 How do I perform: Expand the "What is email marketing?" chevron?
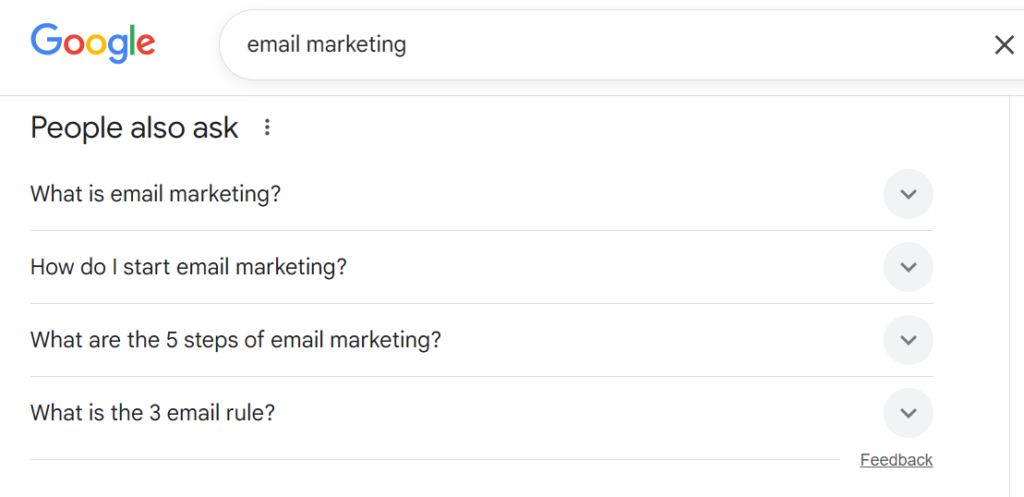click(x=908, y=194)
